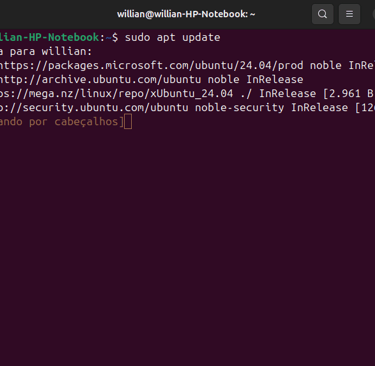Open the packages.microsoft.com URL

152,65
